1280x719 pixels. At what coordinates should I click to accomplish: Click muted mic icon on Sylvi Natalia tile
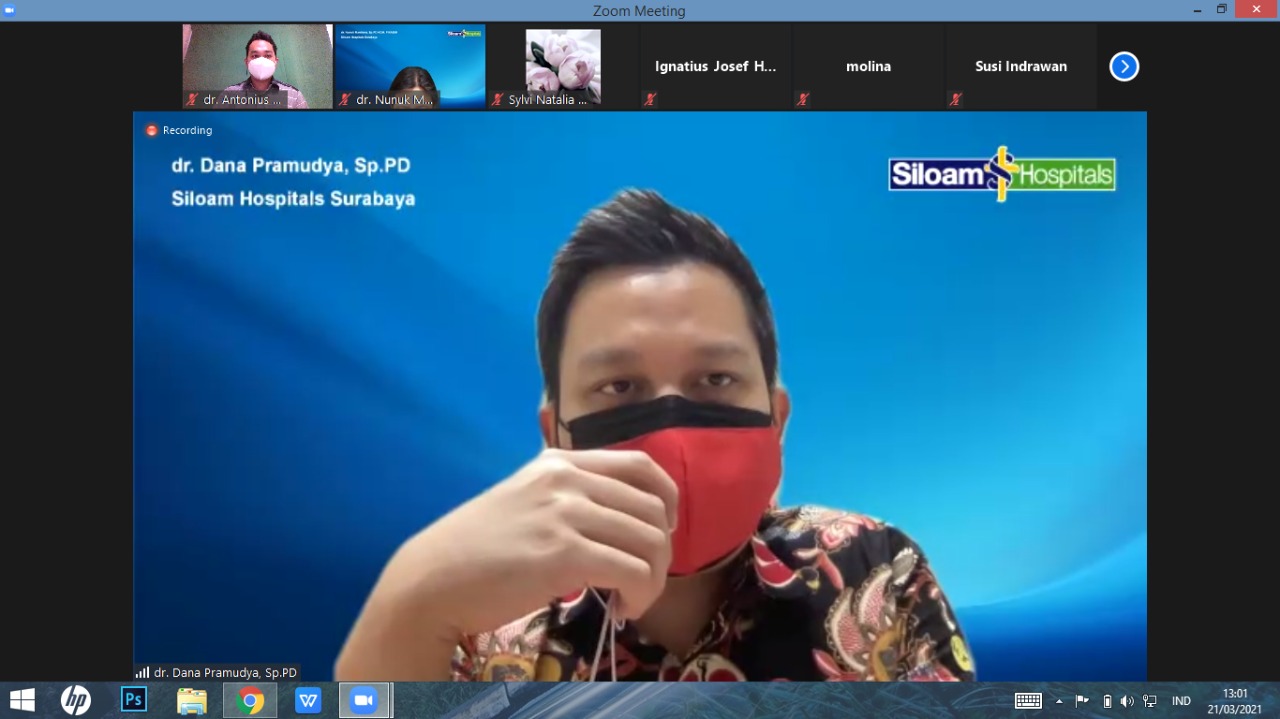[497, 100]
